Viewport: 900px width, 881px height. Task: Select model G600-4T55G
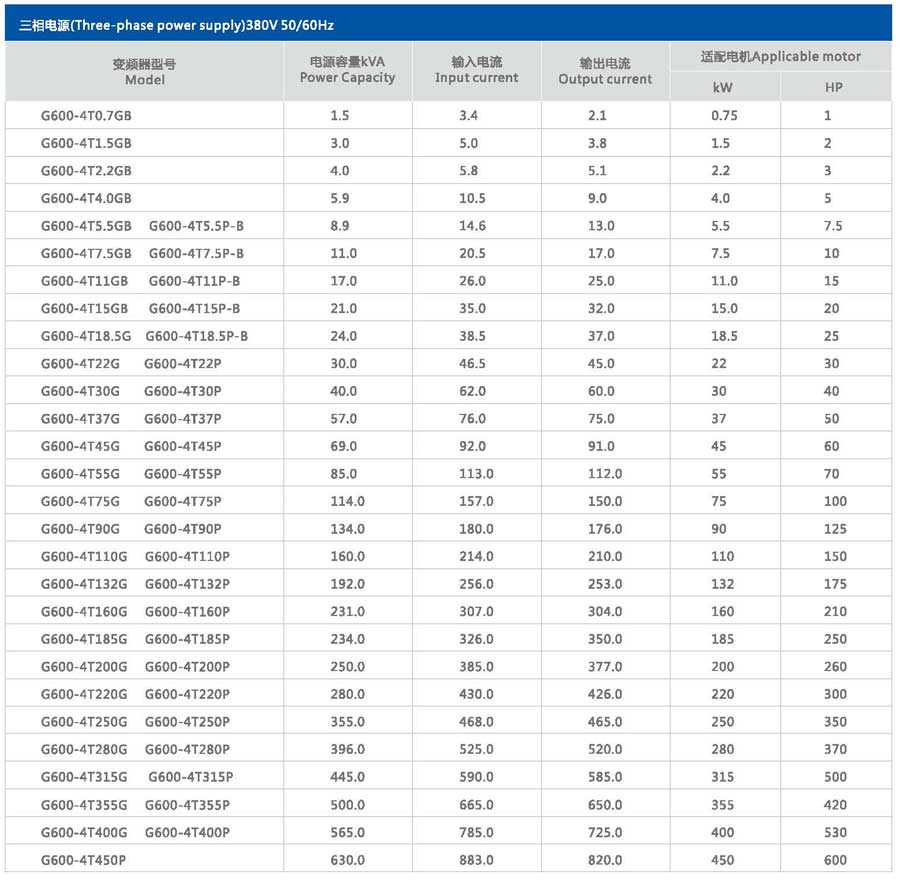[x=80, y=474]
